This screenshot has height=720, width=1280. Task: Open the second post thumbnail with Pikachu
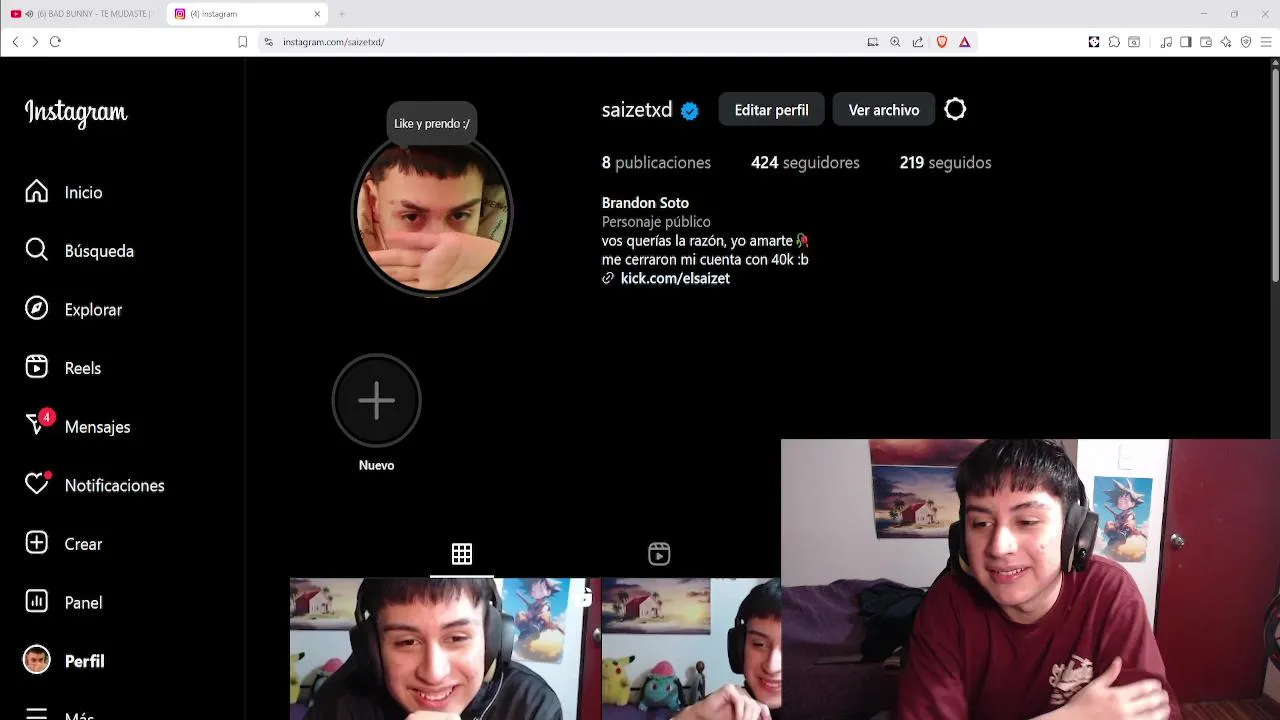(691, 649)
